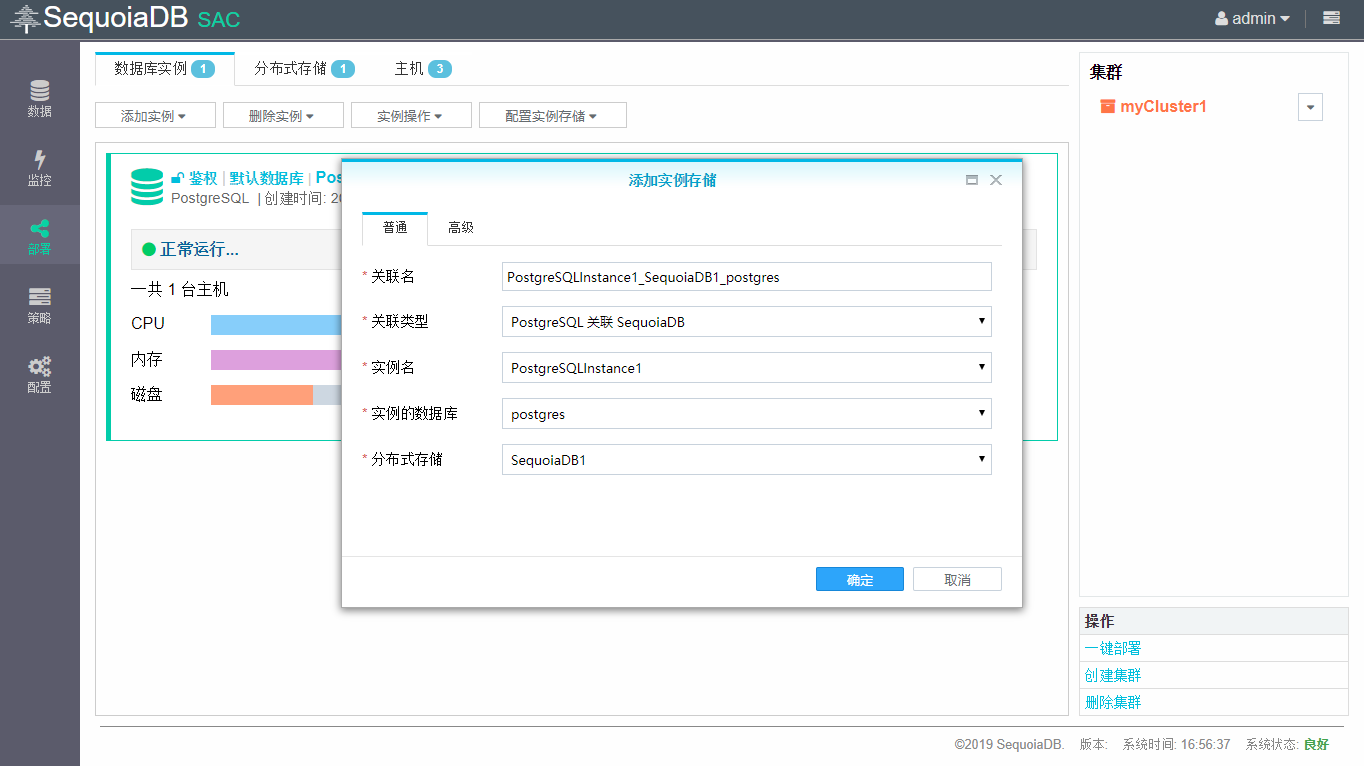
Task: Expand the 关联类型 dropdown
Action: (x=746, y=322)
